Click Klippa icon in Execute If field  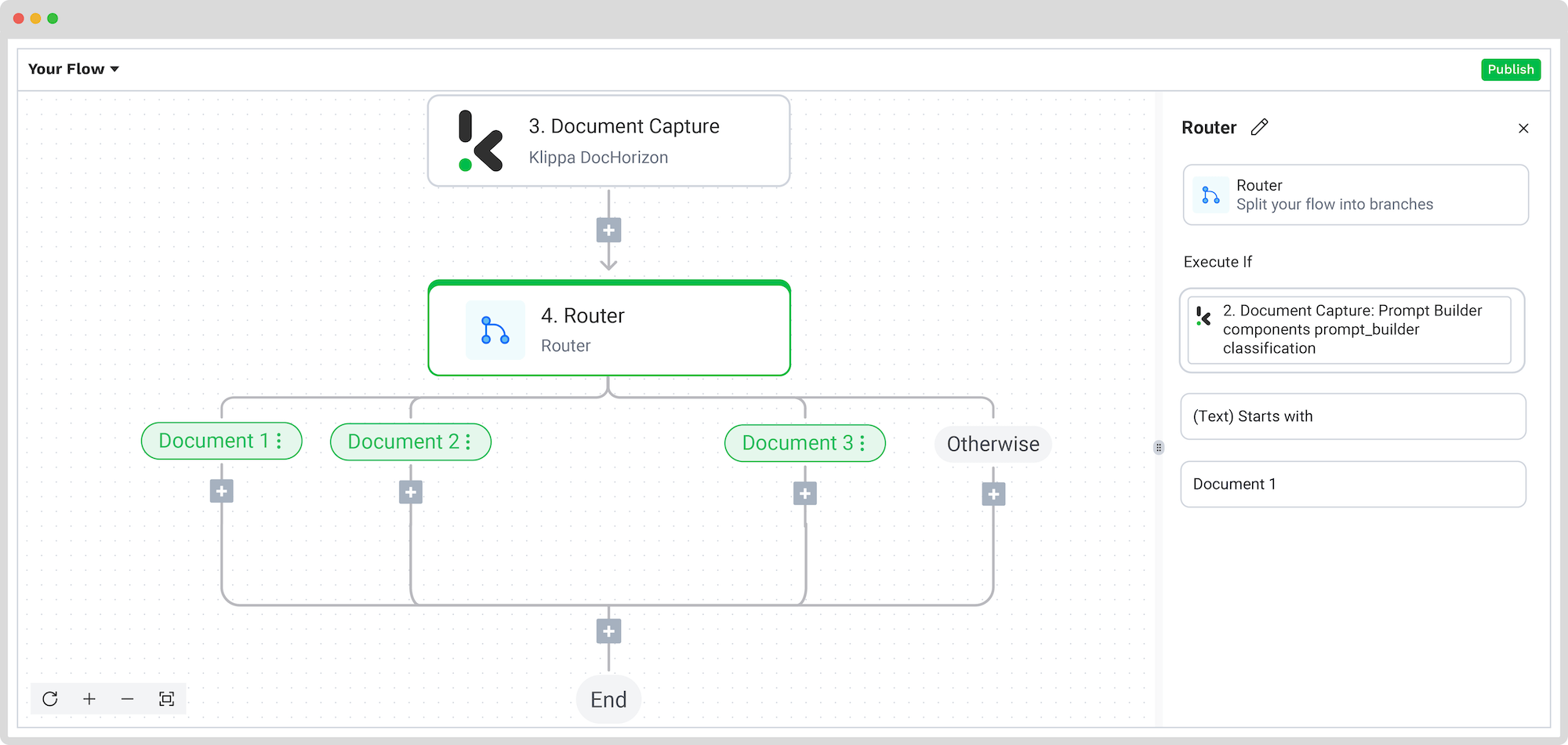(x=1203, y=316)
